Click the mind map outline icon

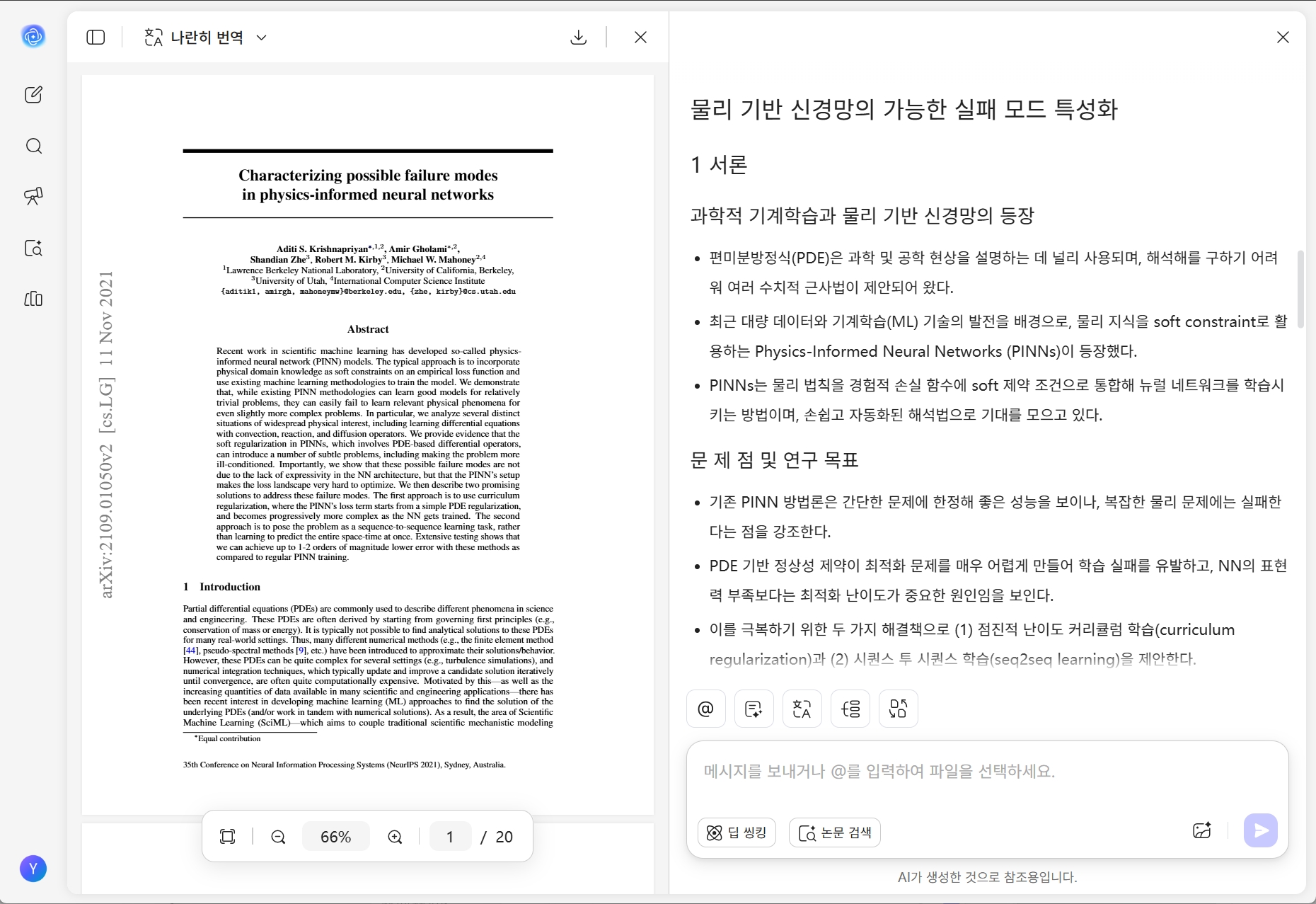pos(850,709)
